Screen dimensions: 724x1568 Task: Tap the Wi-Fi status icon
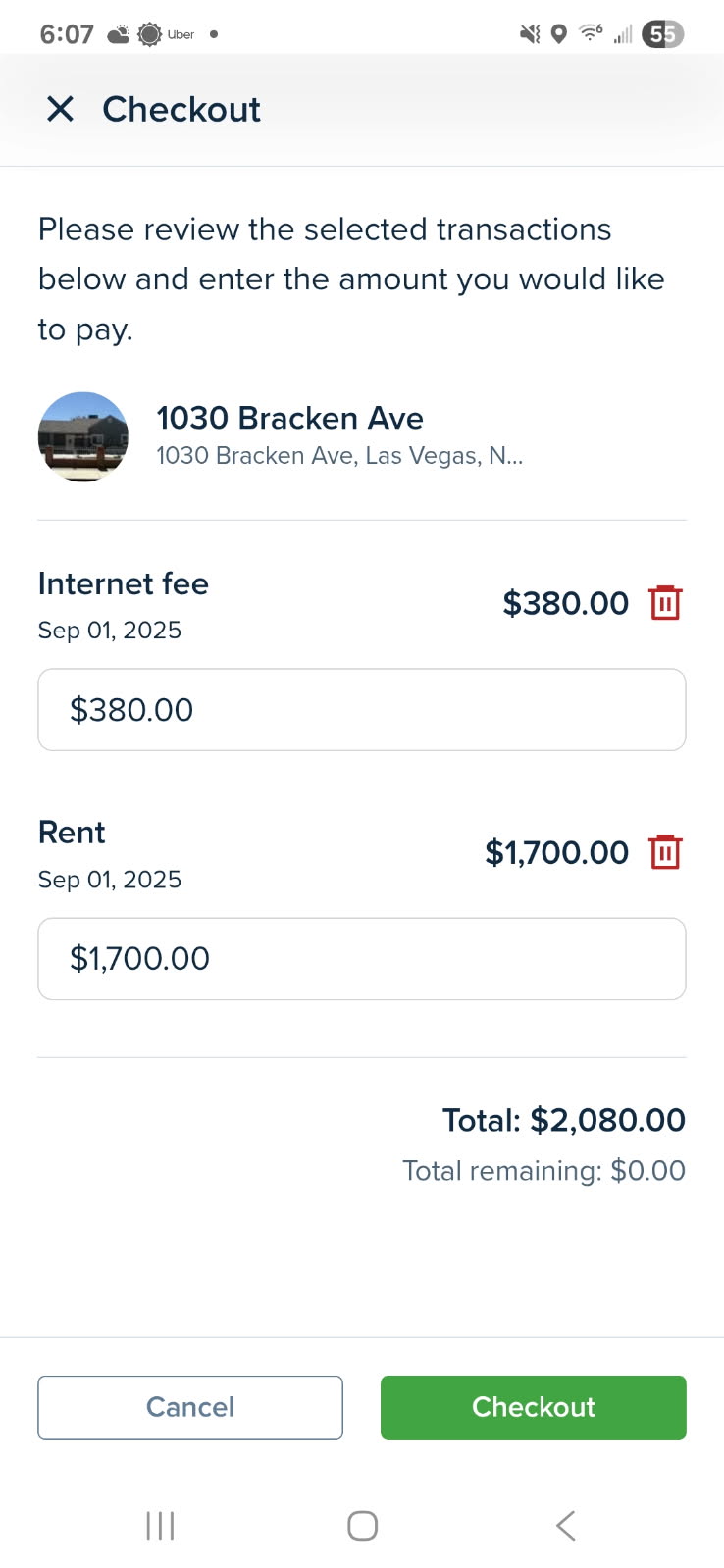coord(590,33)
